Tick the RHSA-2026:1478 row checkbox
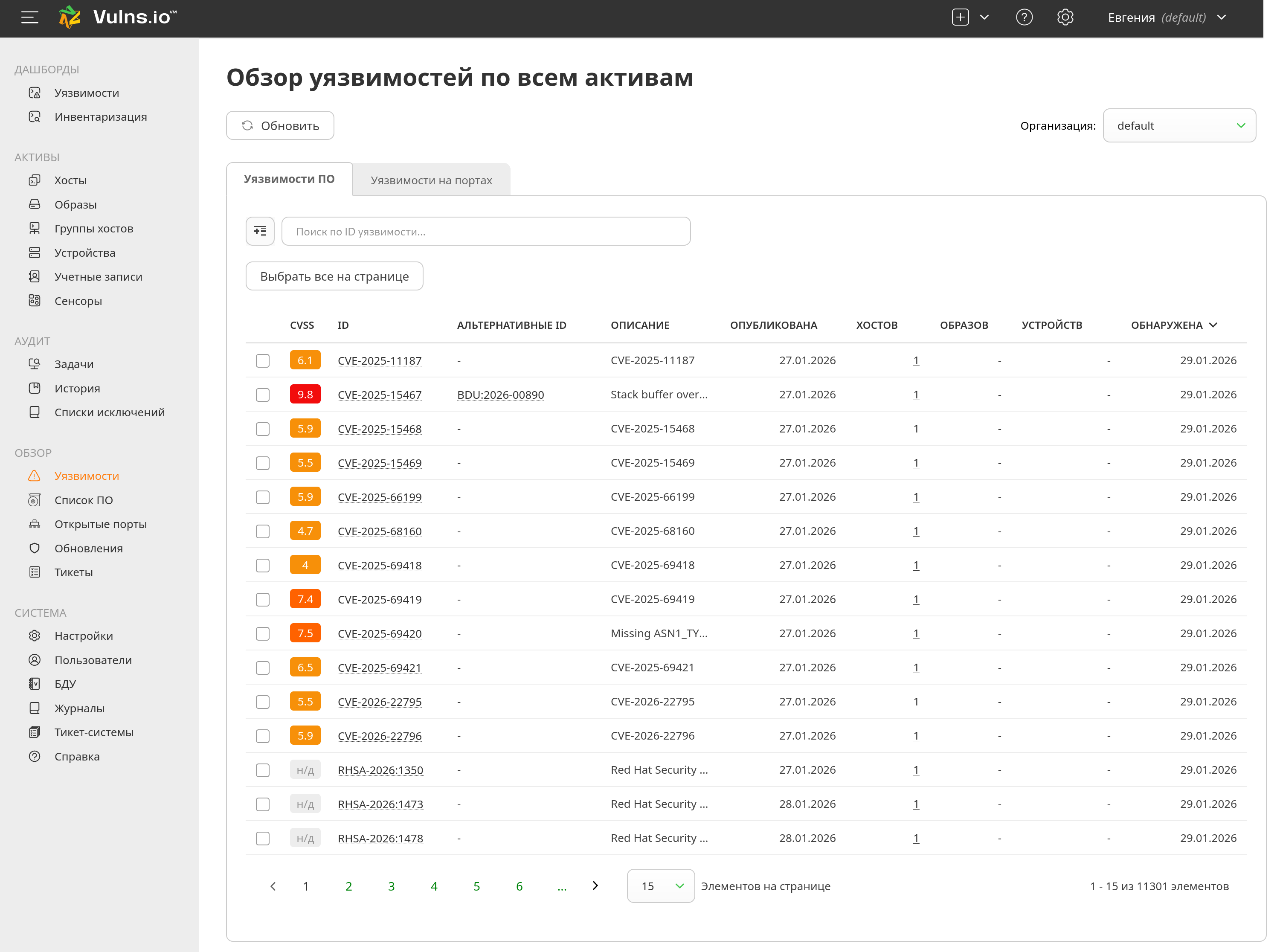This screenshot has width=1277, height=952. click(263, 838)
